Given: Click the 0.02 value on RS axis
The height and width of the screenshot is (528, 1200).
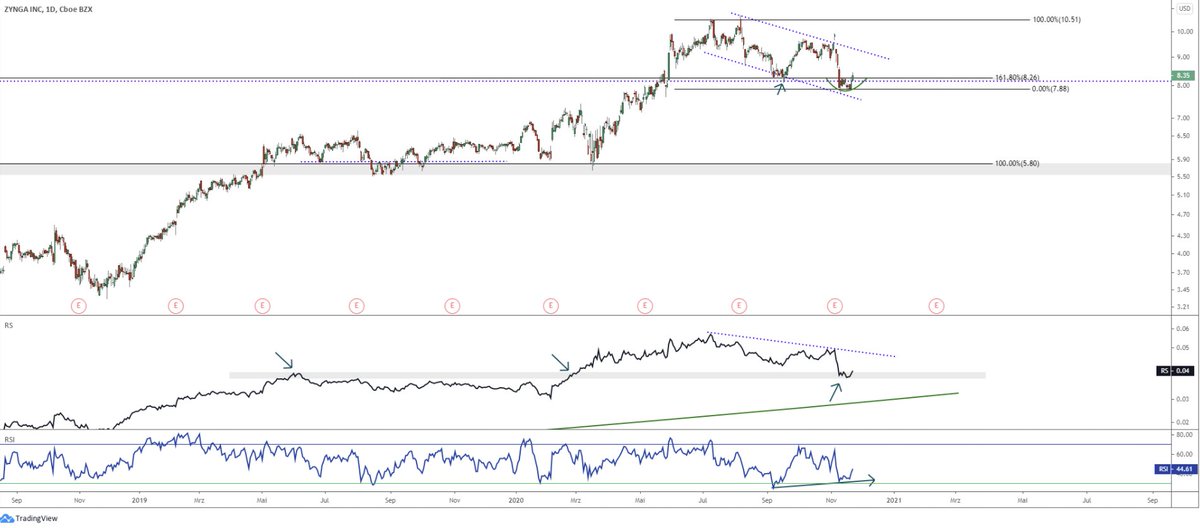Looking at the screenshot, I should (x=1185, y=422).
